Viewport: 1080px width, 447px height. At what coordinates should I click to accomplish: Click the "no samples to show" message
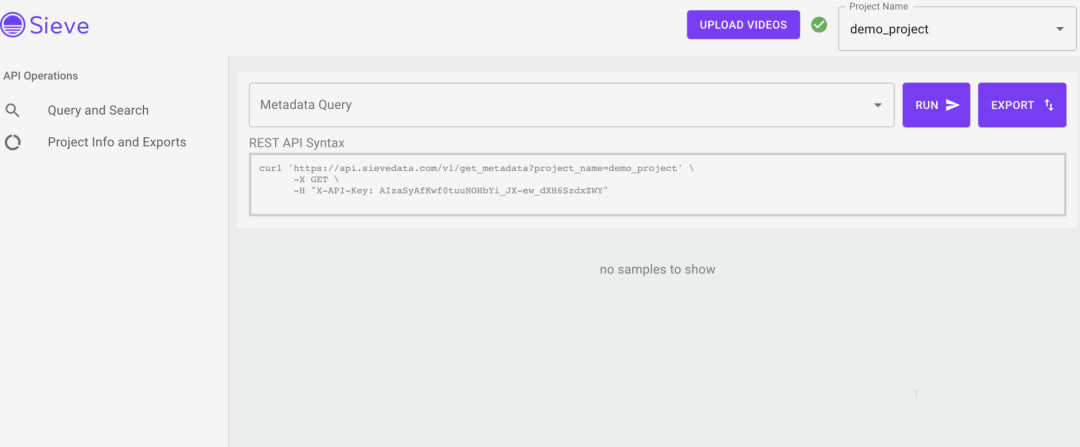pos(657,270)
